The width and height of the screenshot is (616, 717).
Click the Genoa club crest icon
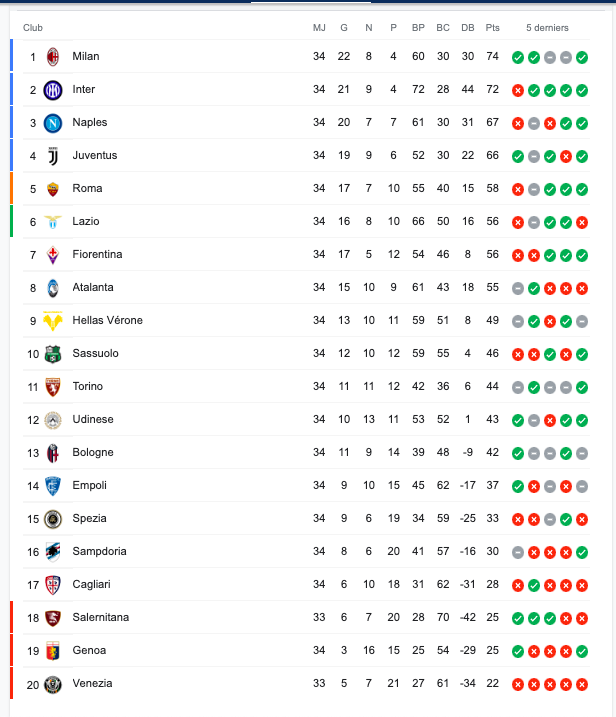pyautogui.click(x=53, y=651)
